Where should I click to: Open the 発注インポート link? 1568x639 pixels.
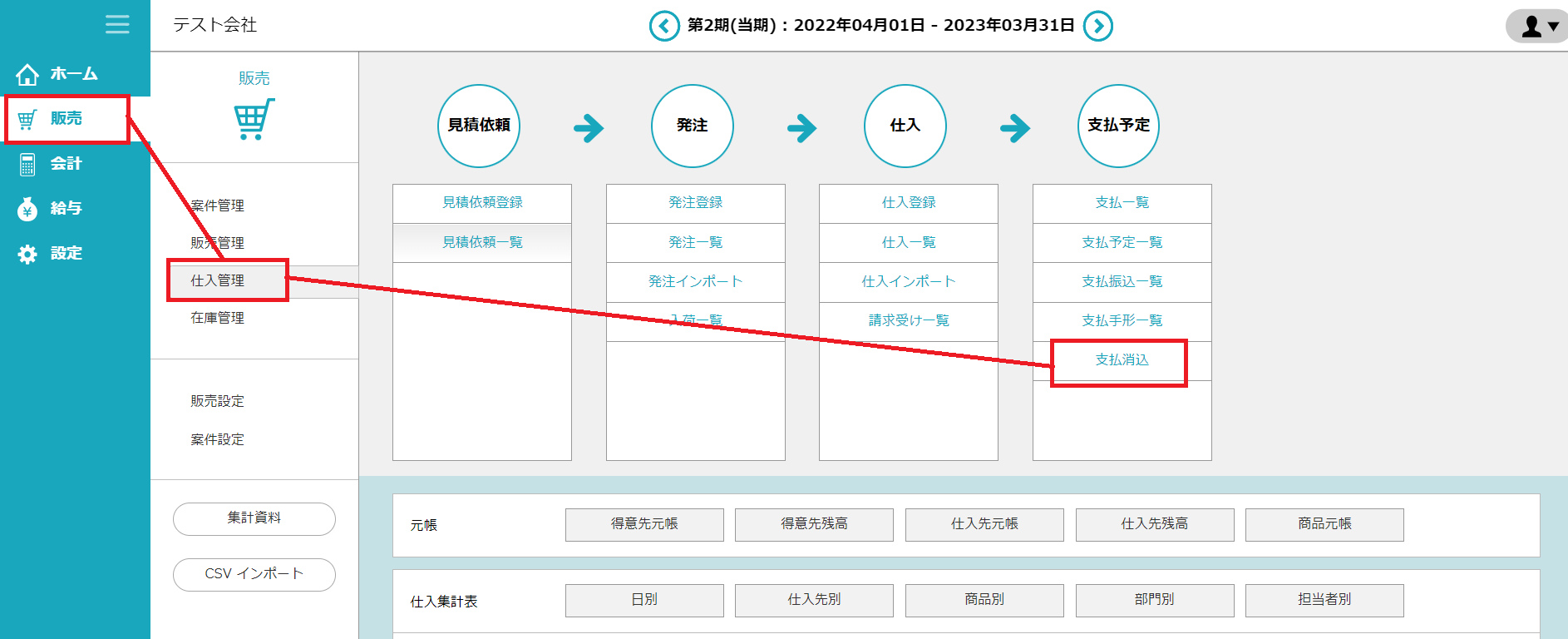coord(695,282)
